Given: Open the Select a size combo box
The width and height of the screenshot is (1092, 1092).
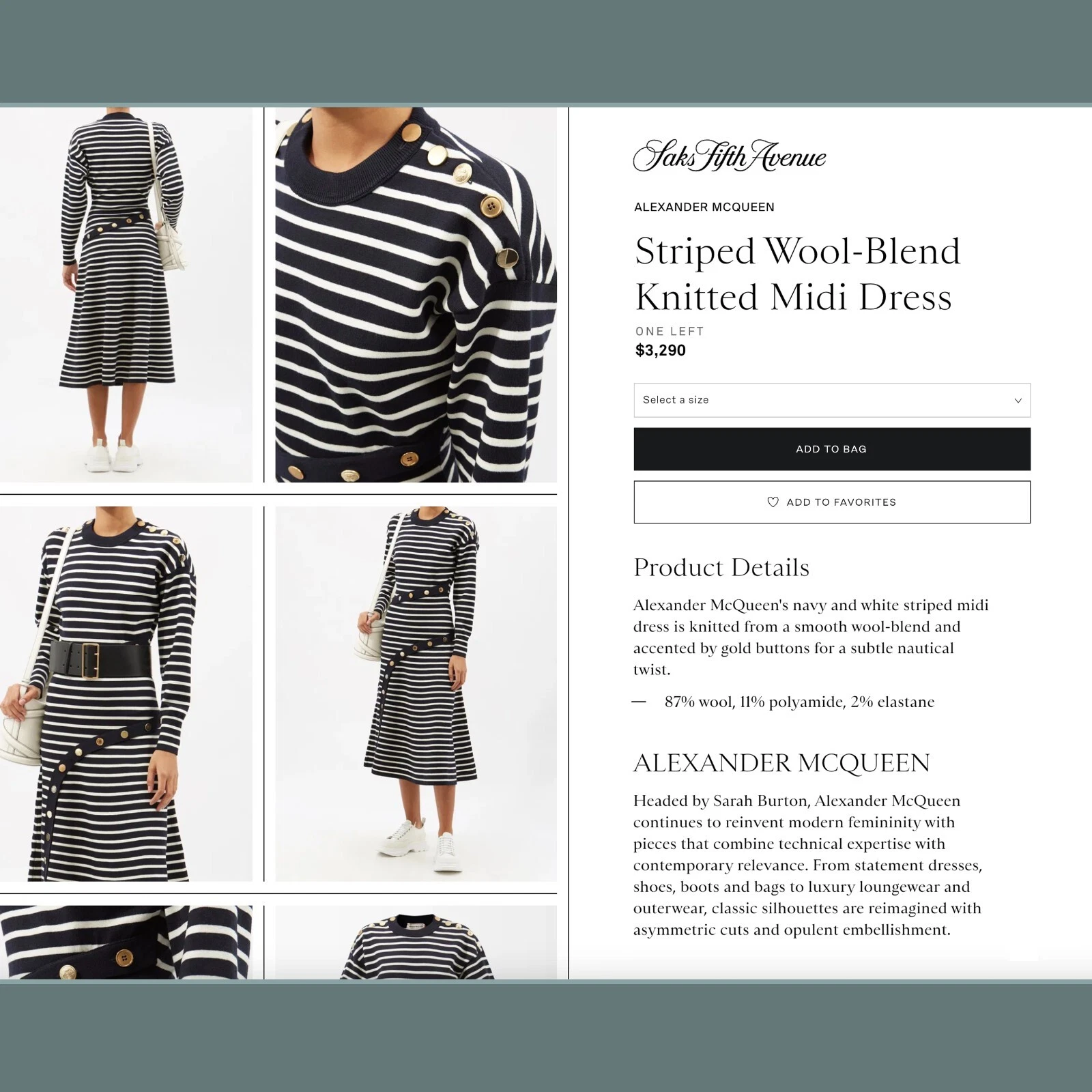Looking at the screenshot, I should [831, 400].
